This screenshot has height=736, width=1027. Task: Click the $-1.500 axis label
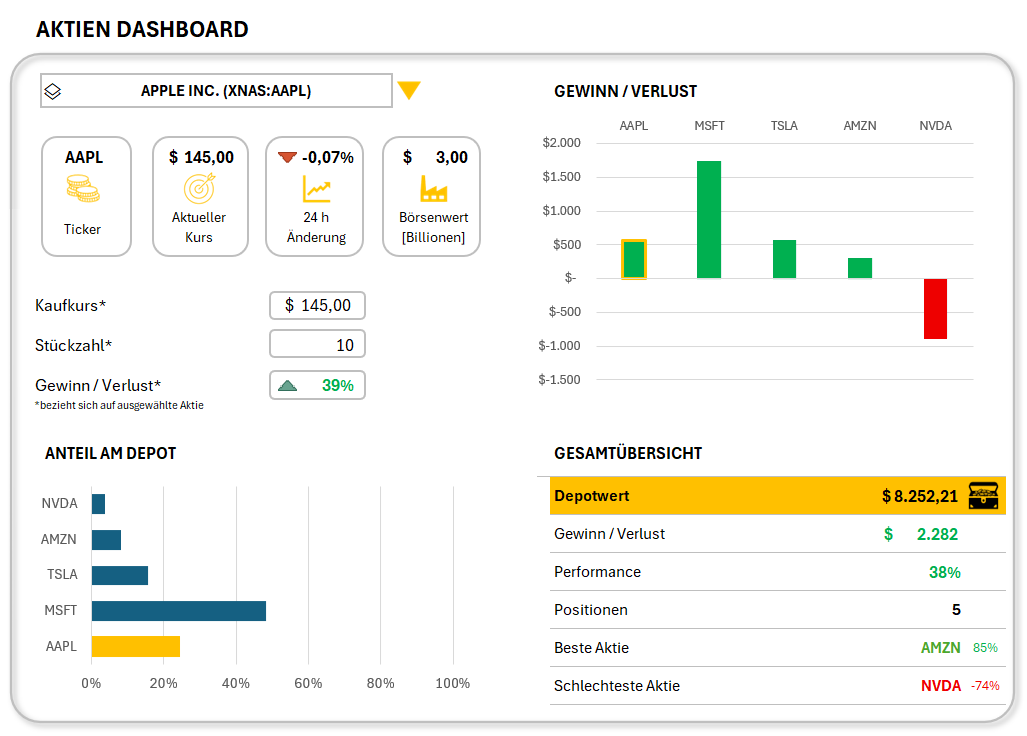tap(559, 380)
